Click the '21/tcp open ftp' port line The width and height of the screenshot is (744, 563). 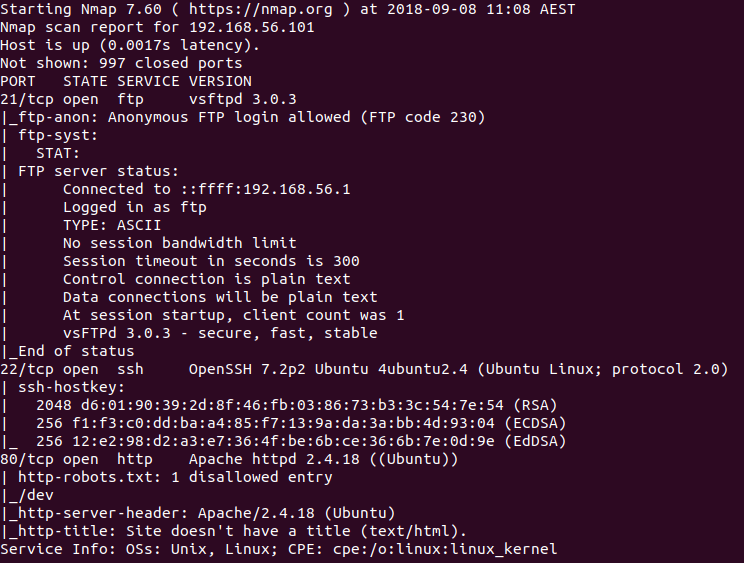pos(148,99)
